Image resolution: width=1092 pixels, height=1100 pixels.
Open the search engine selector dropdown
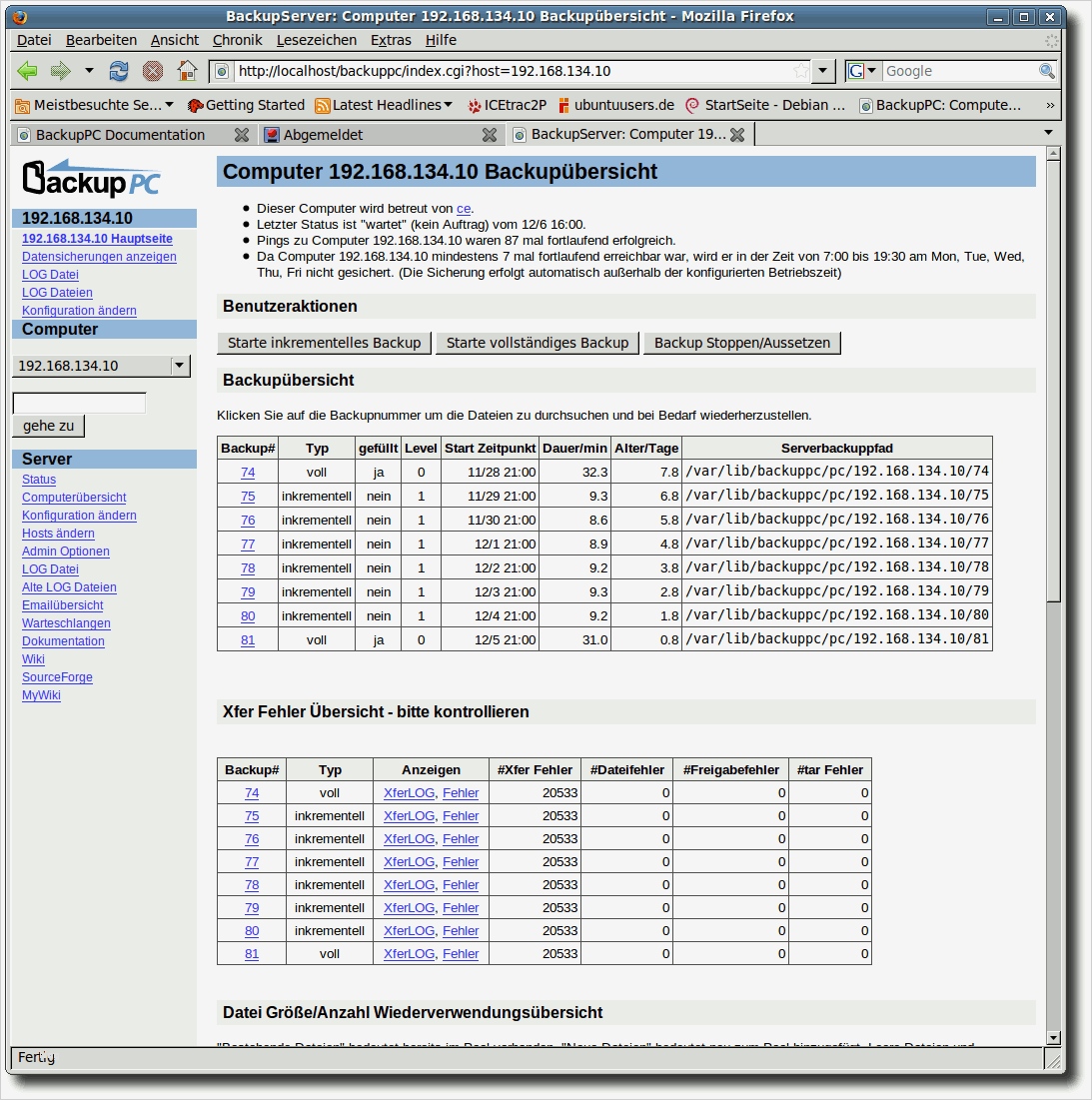[x=862, y=71]
